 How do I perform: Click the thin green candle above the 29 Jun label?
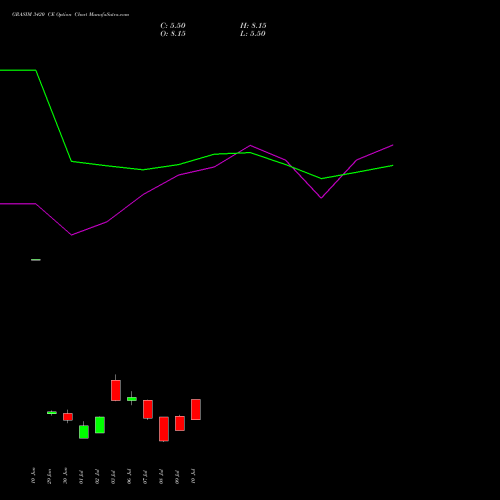tap(52, 413)
